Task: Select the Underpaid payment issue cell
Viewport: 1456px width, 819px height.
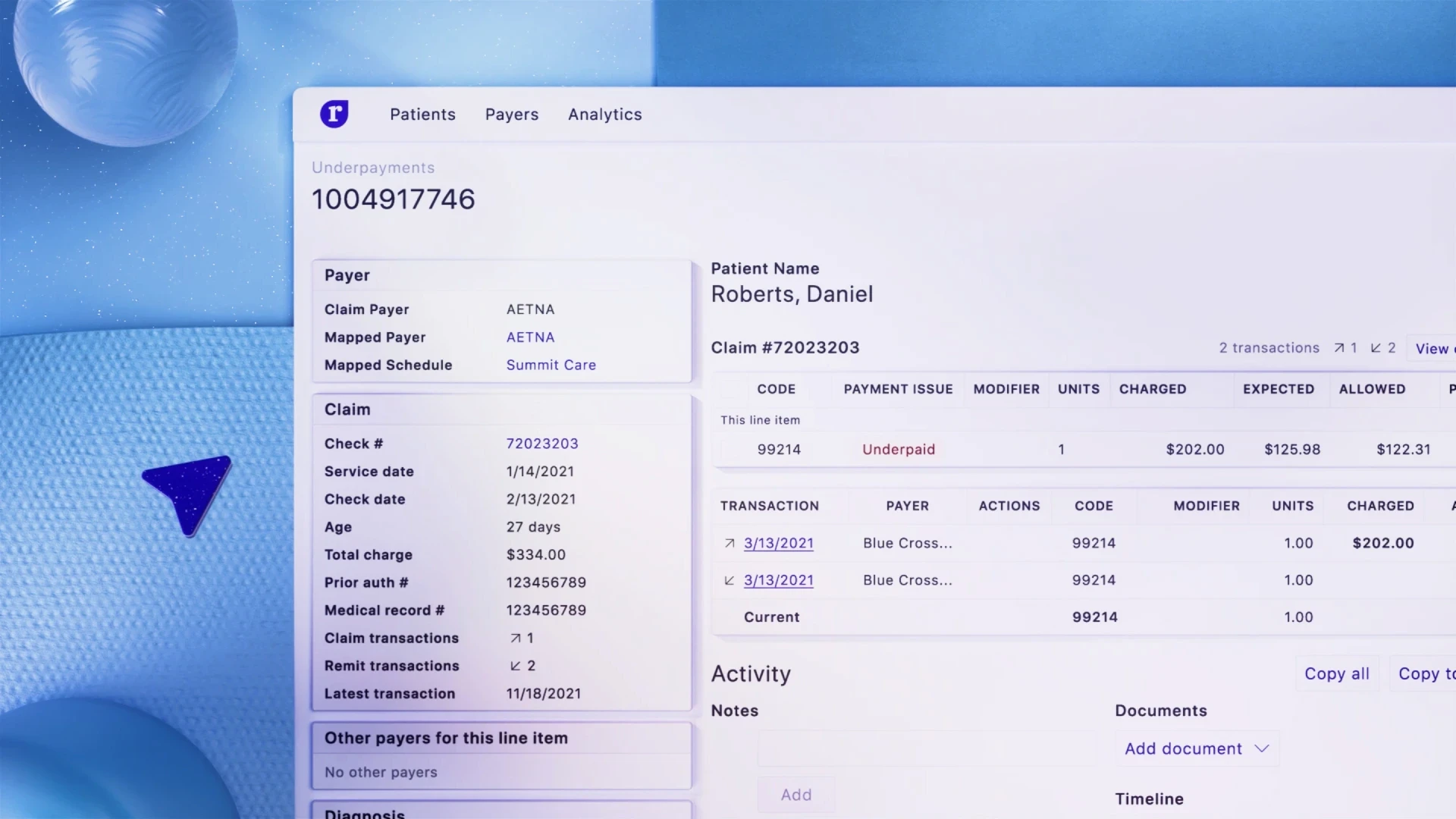Action: click(899, 450)
